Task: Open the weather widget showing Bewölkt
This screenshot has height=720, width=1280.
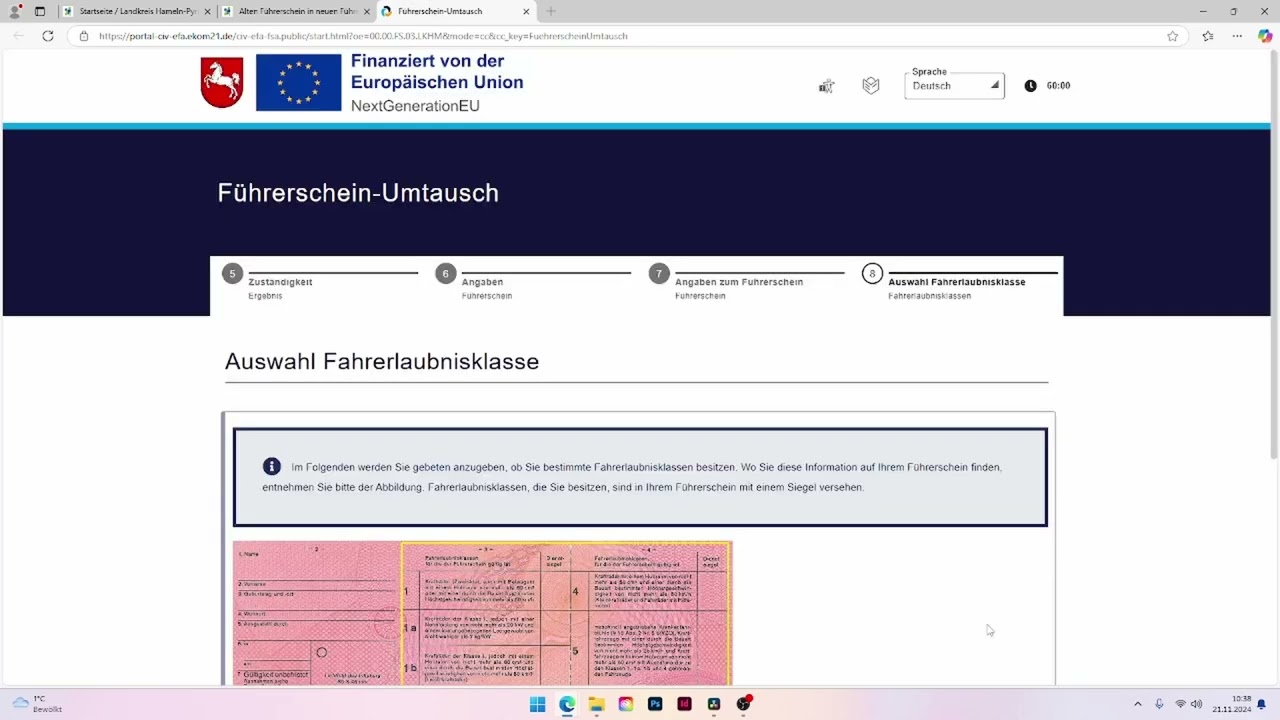Action: click(x=37, y=704)
